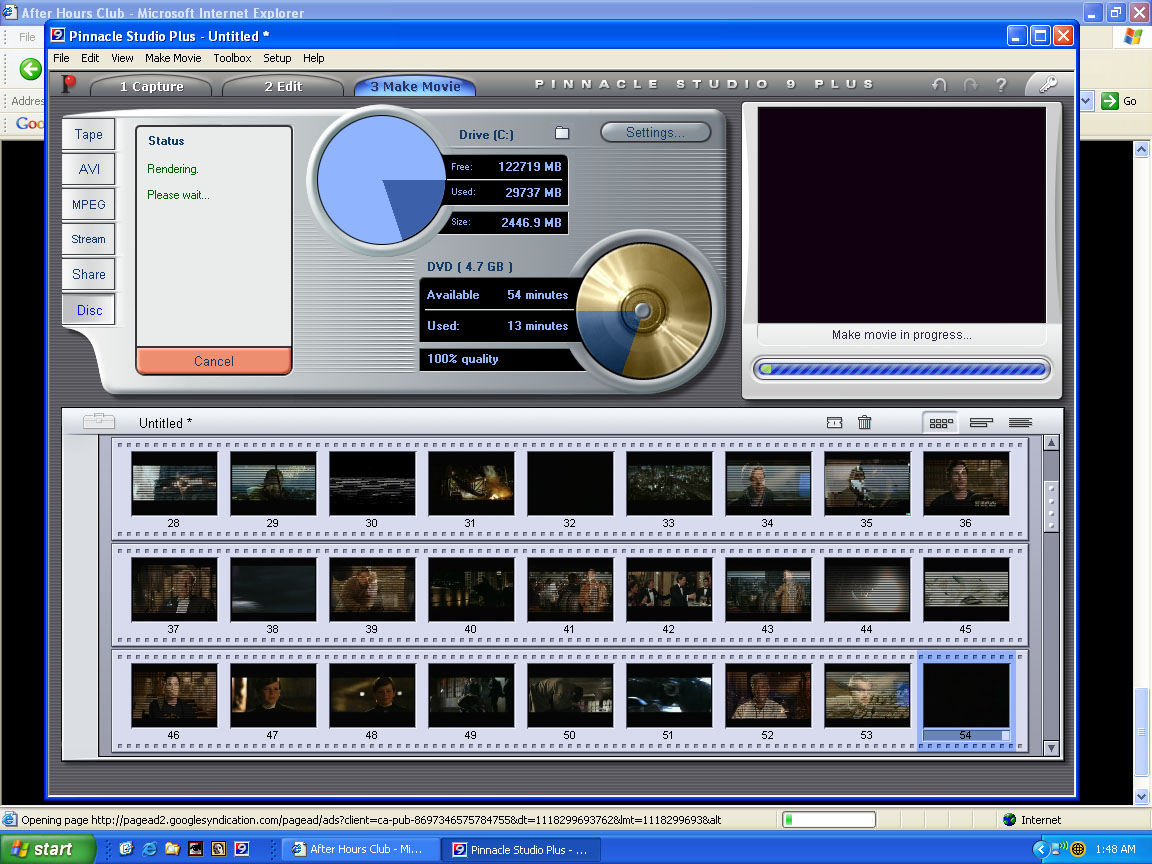Click the Internet Explorer page loading progress bar
The width and height of the screenshot is (1152, 864).
(x=829, y=819)
